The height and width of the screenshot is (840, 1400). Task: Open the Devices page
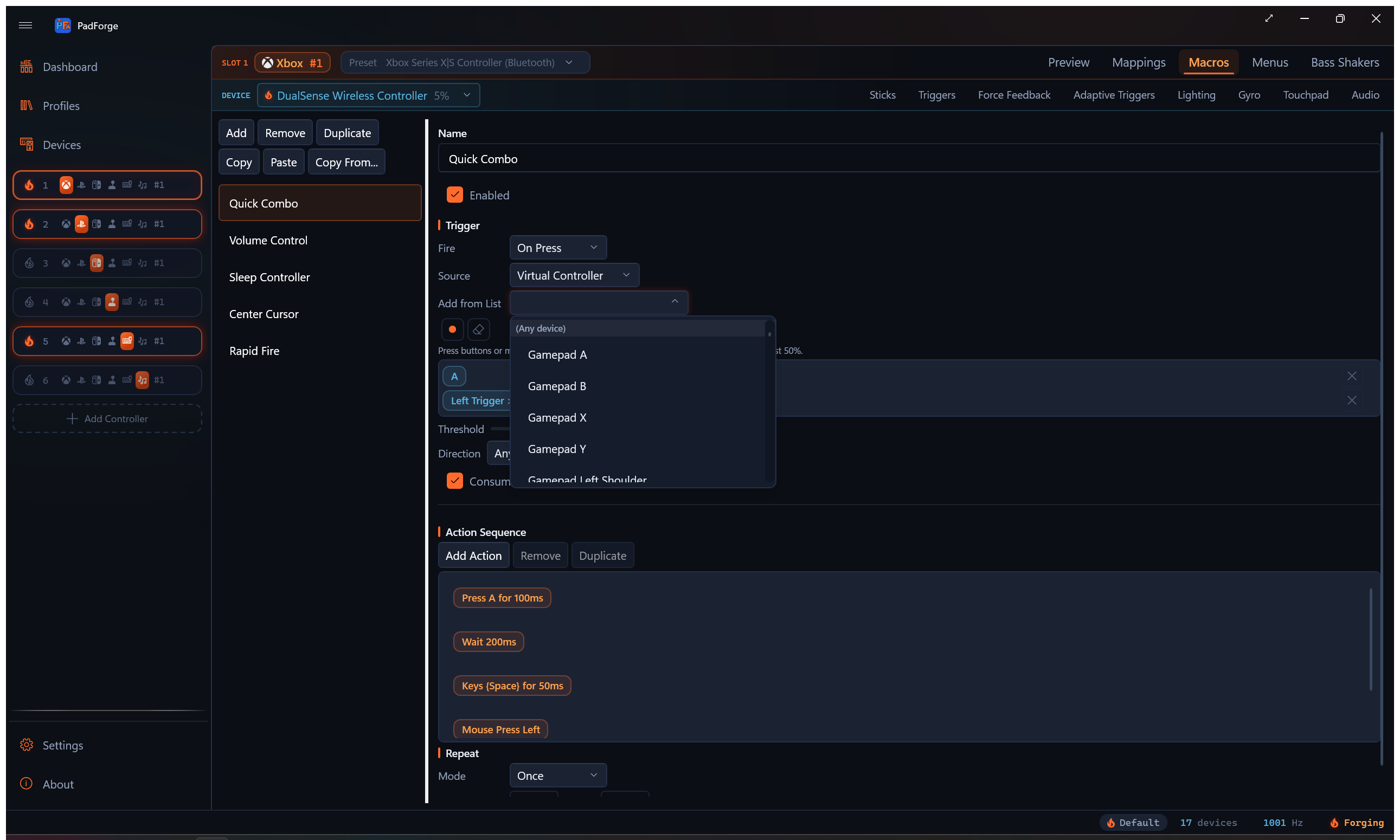point(50,145)
